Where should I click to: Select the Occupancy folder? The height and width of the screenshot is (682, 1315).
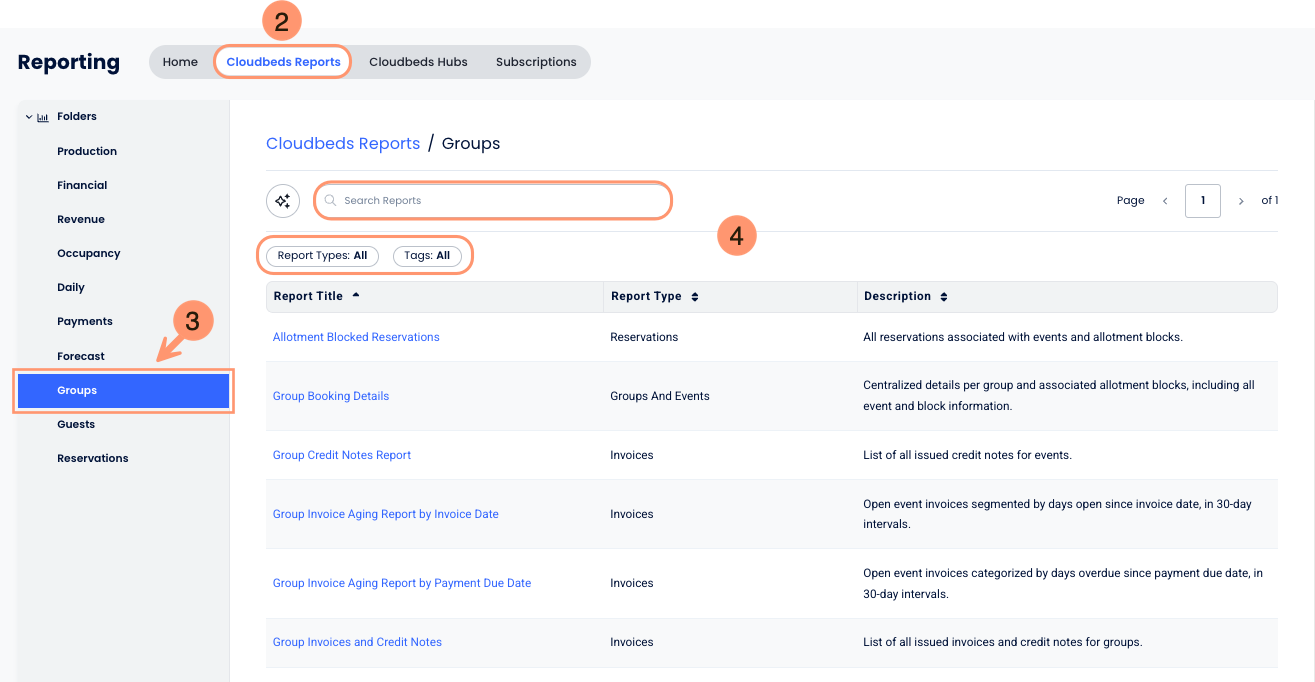[89, 253]
